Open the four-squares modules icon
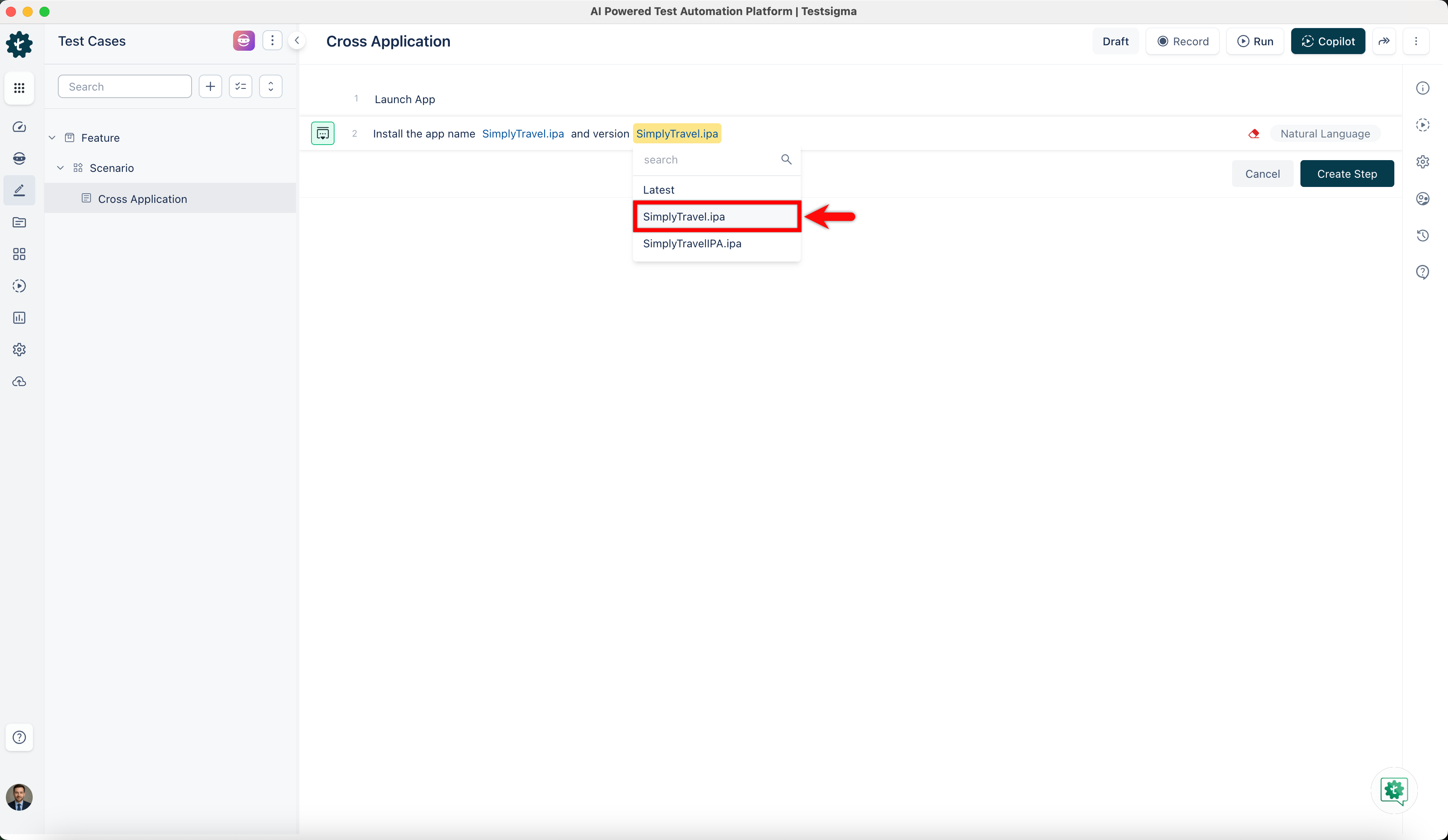This screenshot has height=840, width=1448. click(x=19, y=254)
